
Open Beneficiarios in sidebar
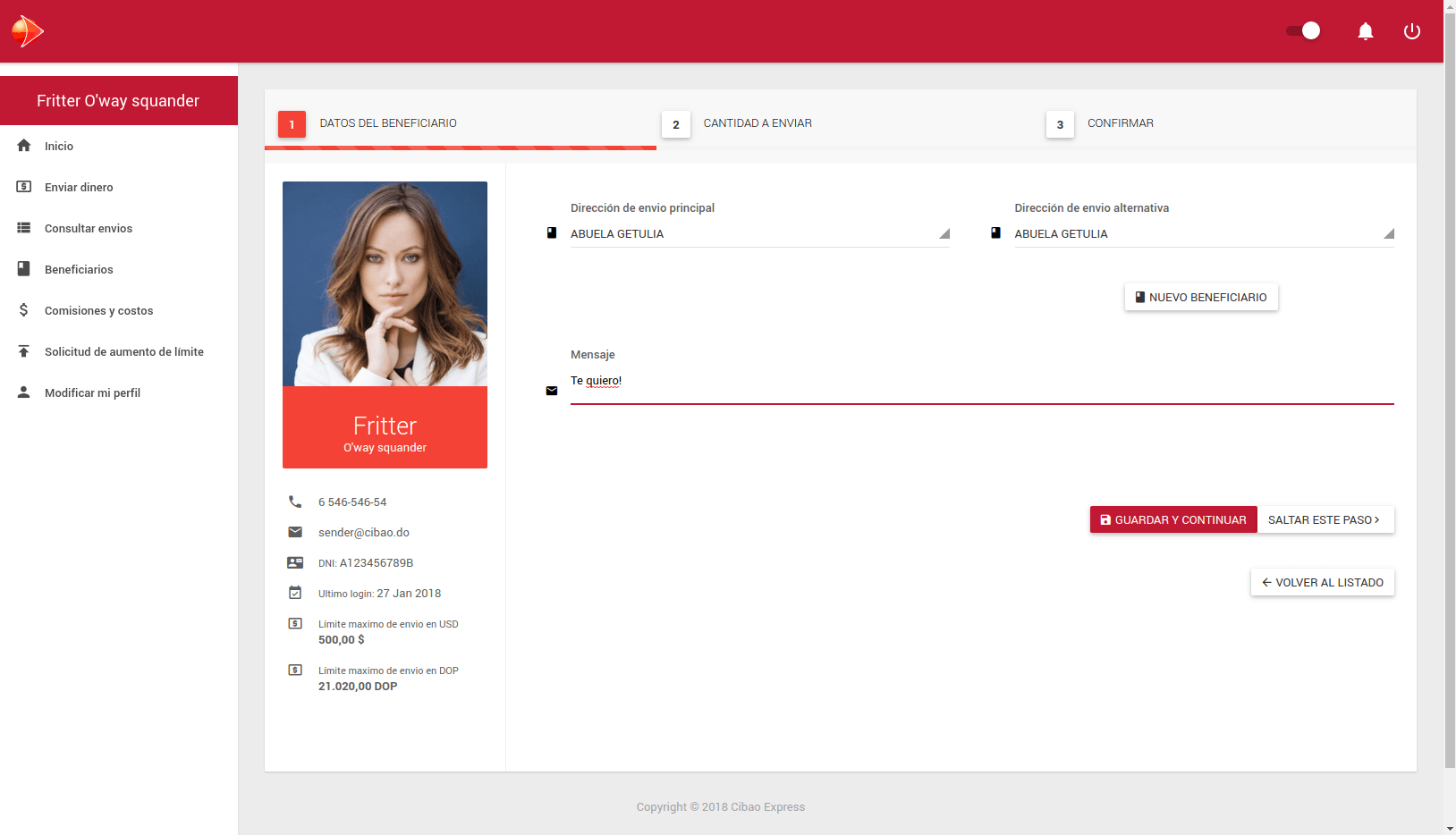[119, 269]
